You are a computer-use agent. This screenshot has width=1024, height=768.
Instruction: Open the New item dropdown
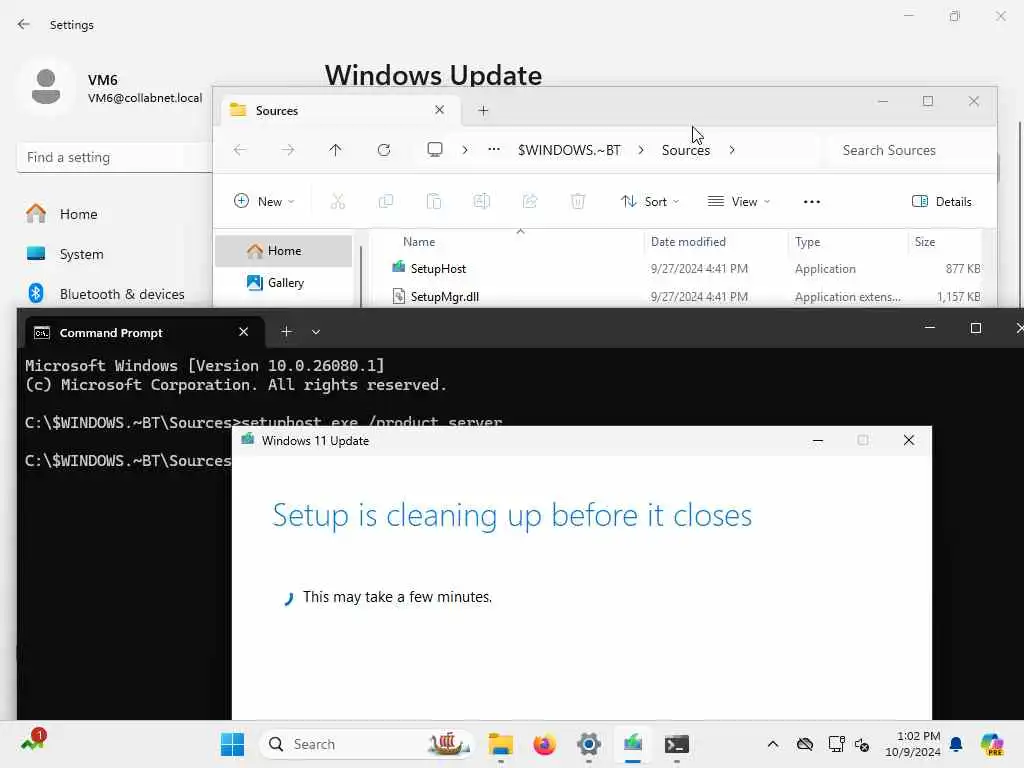click(264, 201)
